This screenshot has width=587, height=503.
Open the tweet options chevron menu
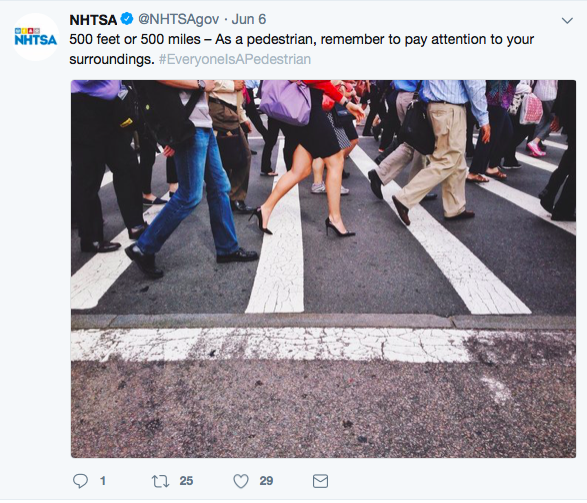tap(567, 21)
